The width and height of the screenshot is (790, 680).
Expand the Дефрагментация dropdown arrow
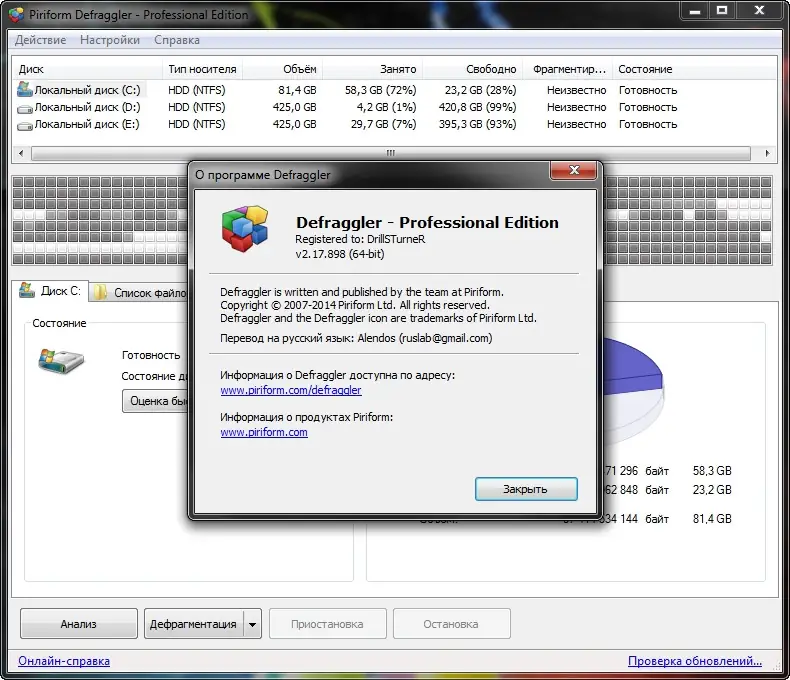tap(252, 624)
